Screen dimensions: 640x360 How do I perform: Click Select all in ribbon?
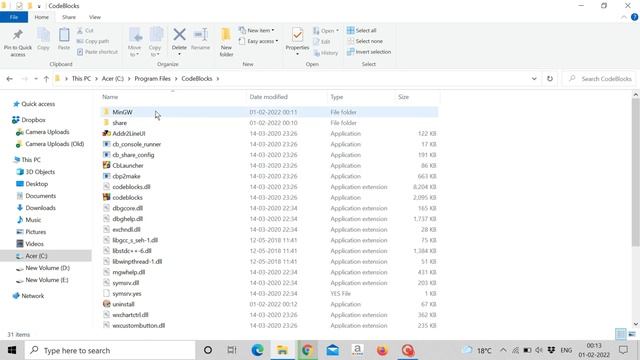pos(362,31)
